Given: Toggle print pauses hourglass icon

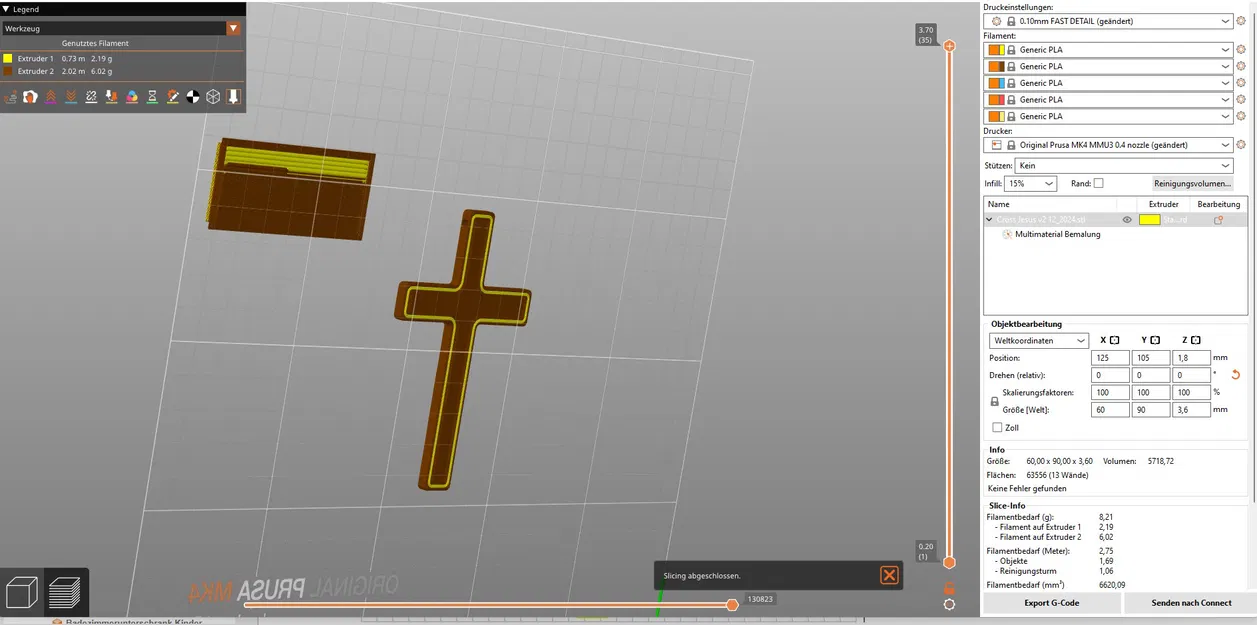Looking at the screenshot, I should click(x=152, y=97).
